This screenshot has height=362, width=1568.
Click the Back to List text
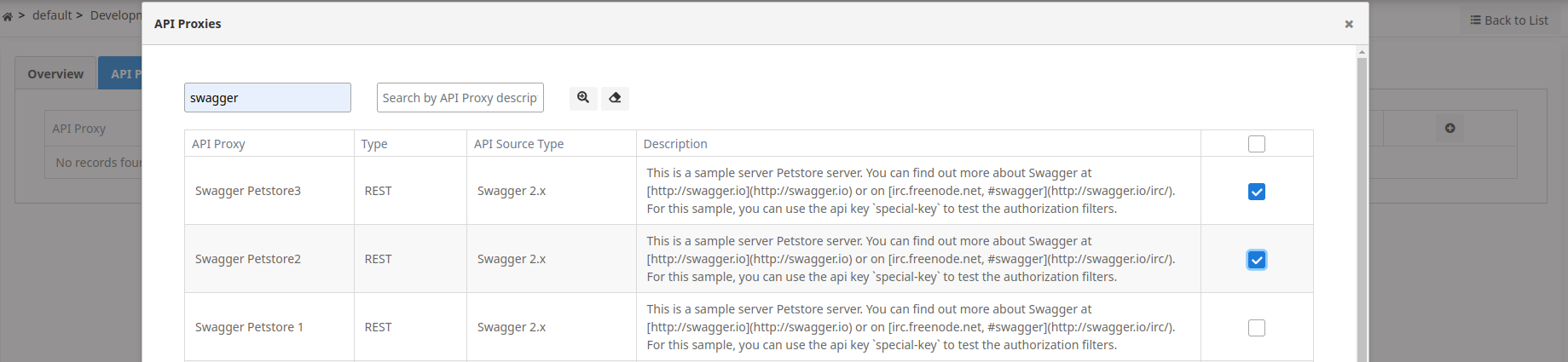[1516, 20]
